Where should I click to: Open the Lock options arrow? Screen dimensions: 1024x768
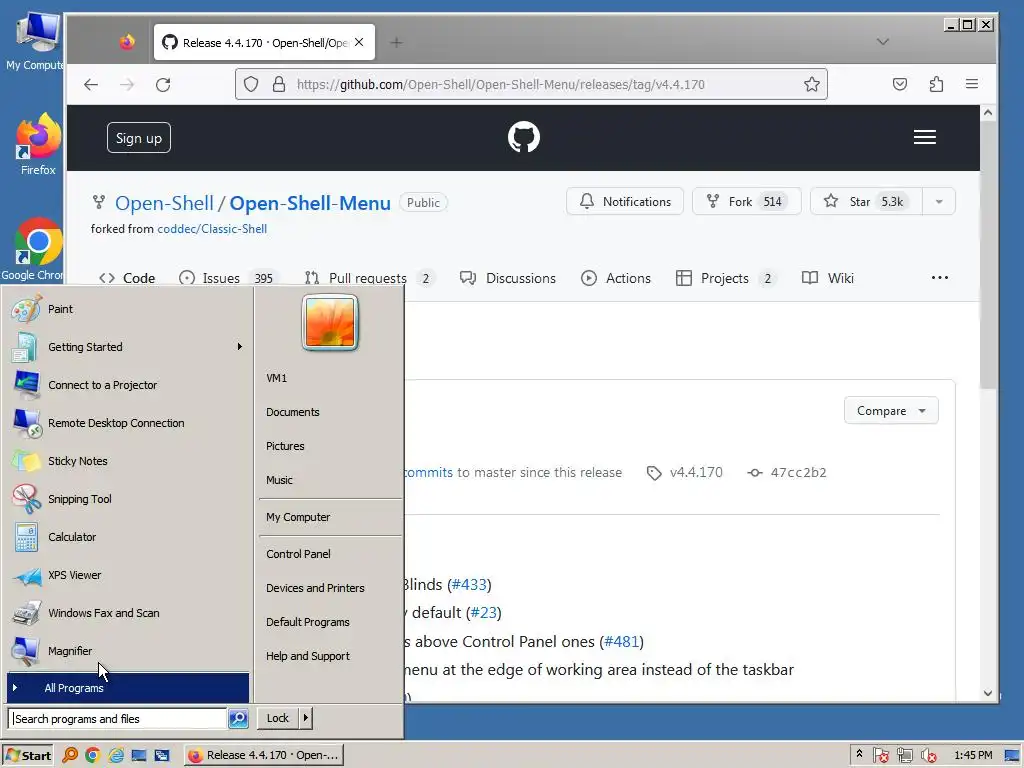tap(306, 718)
